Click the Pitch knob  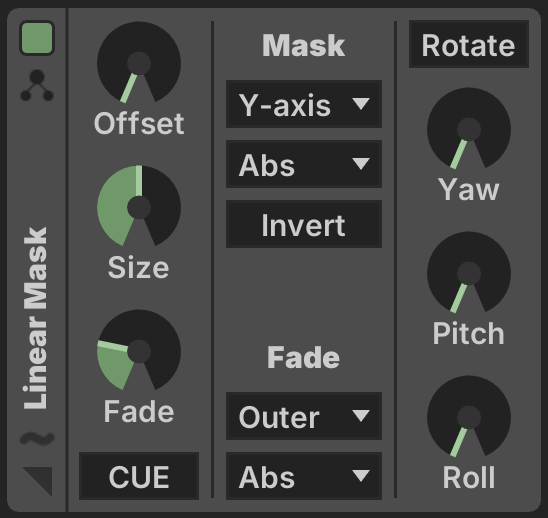469,273
